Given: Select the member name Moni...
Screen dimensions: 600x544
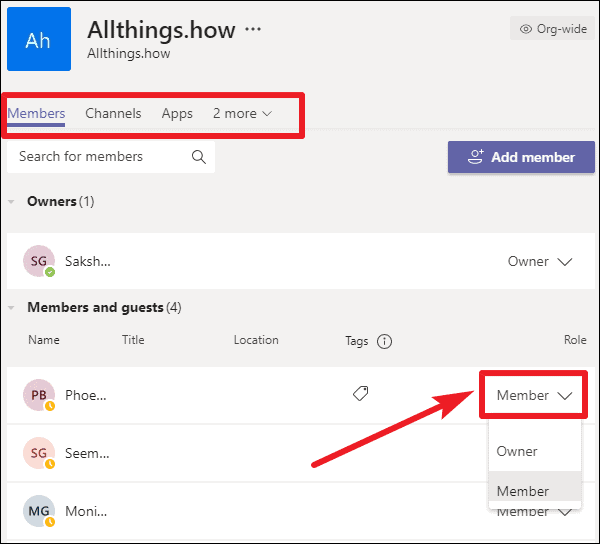Looking at the screenshot, I should point(86,511).
